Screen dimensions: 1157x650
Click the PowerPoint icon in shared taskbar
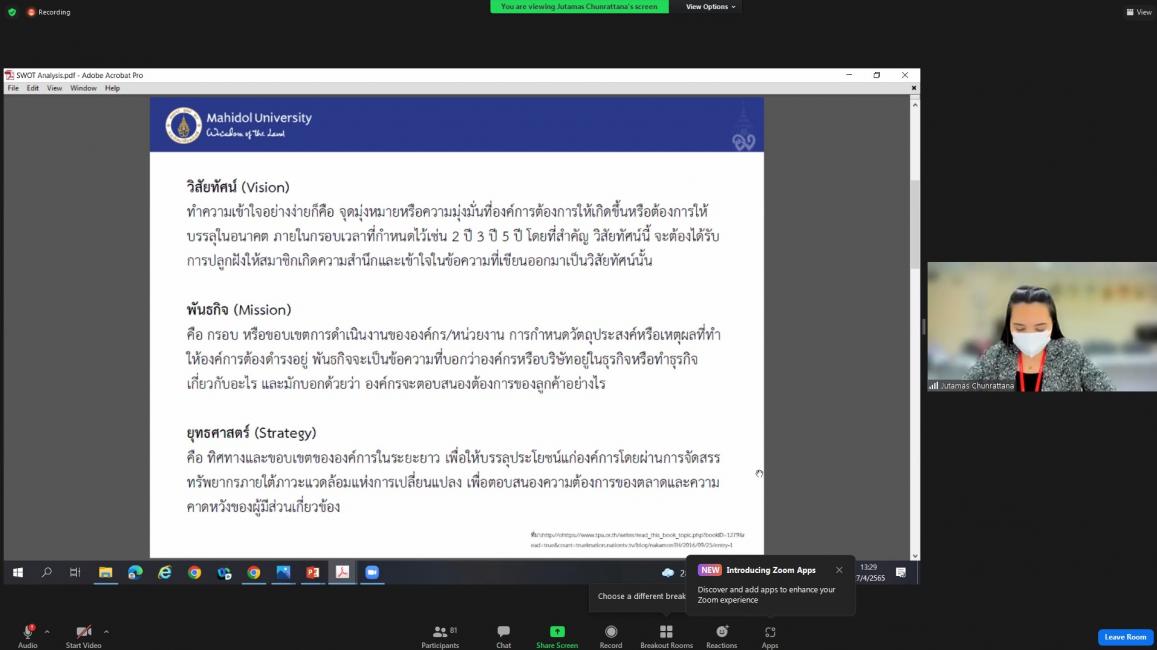(313, 572)
